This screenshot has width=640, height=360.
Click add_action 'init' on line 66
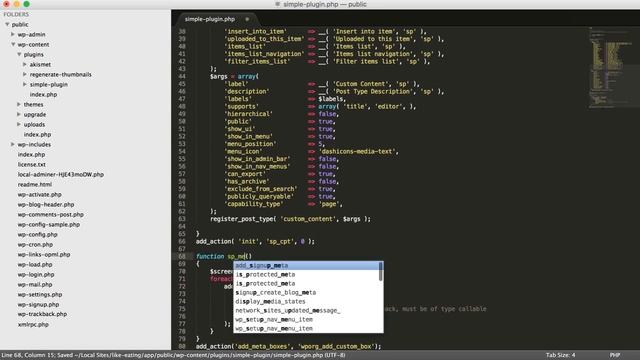point(255,242)
